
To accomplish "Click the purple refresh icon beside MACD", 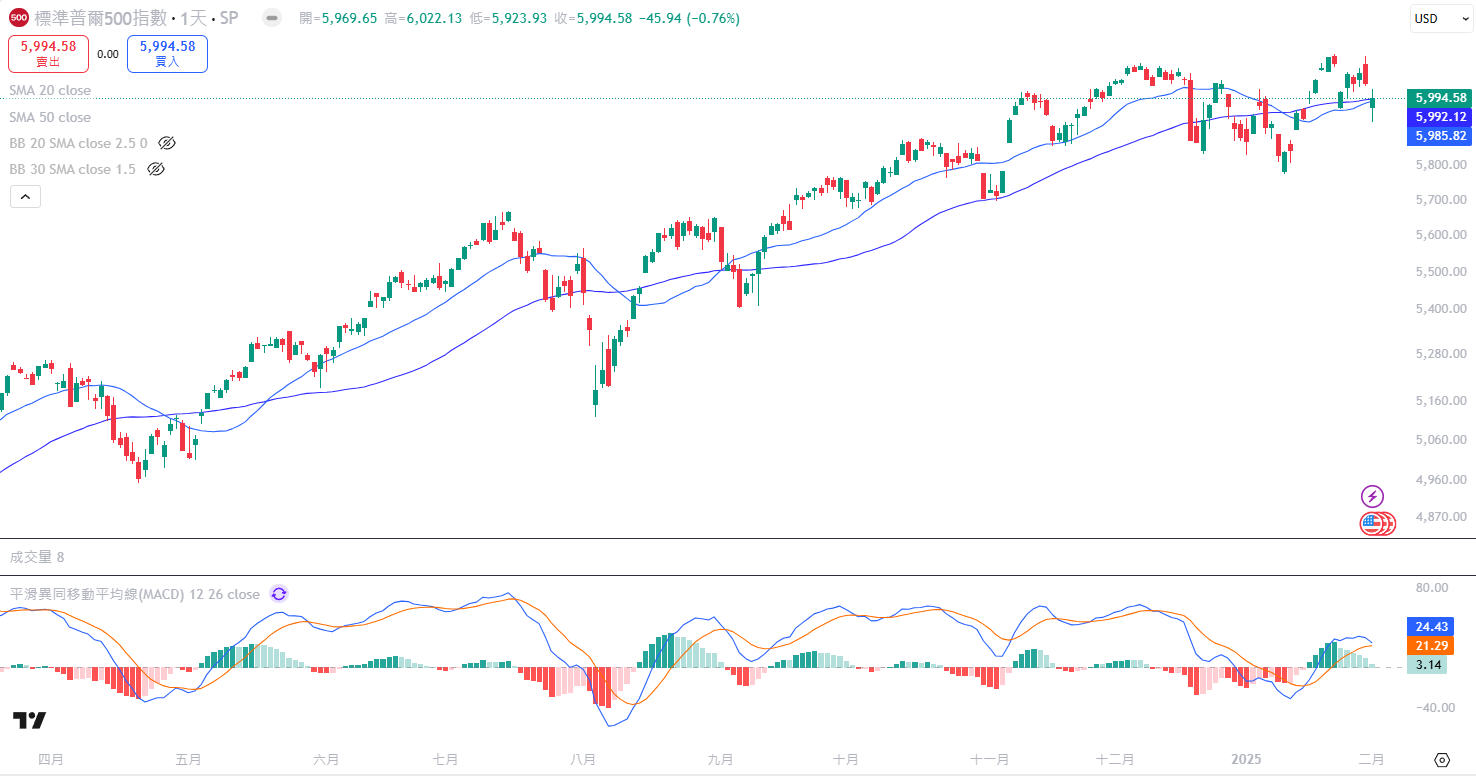I will [279, 594].
